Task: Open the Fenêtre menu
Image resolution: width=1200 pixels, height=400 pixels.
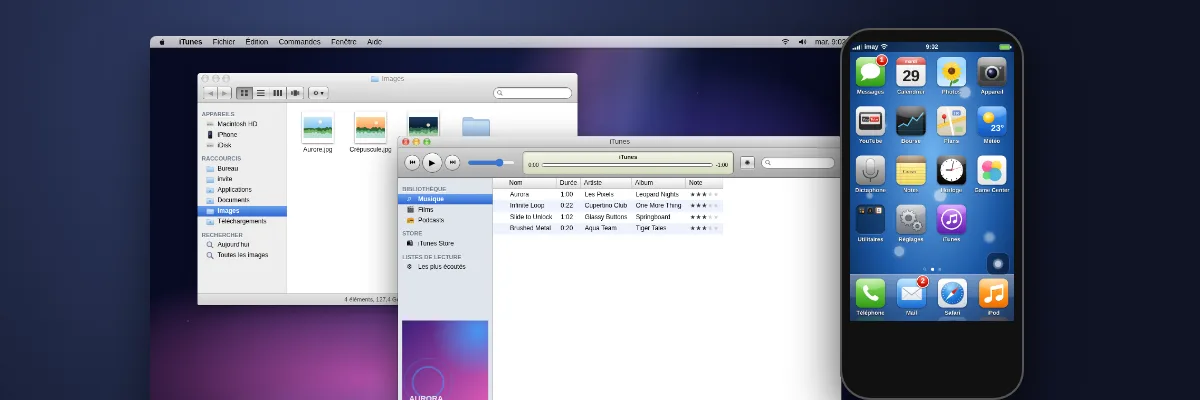Action: pos(344,42)
